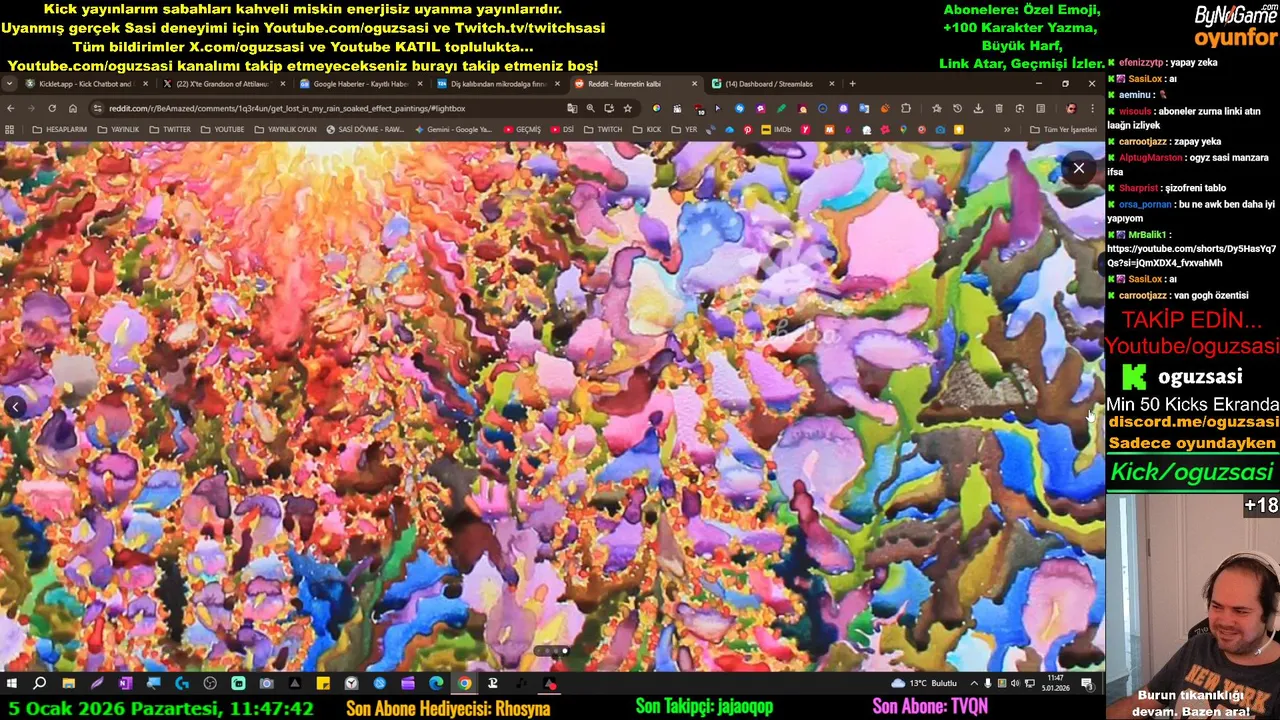Open the Windows Start menu
The height and width of the screenshot is (720, 1280).
[11, 684]
